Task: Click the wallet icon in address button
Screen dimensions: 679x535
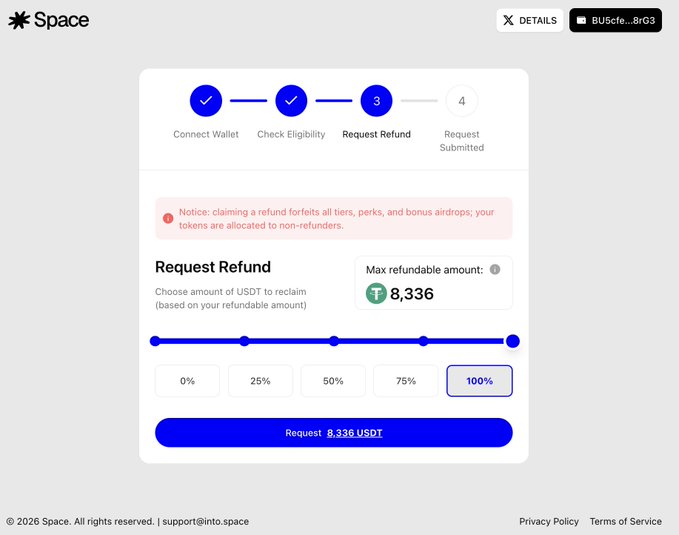Action: (582, 20)
